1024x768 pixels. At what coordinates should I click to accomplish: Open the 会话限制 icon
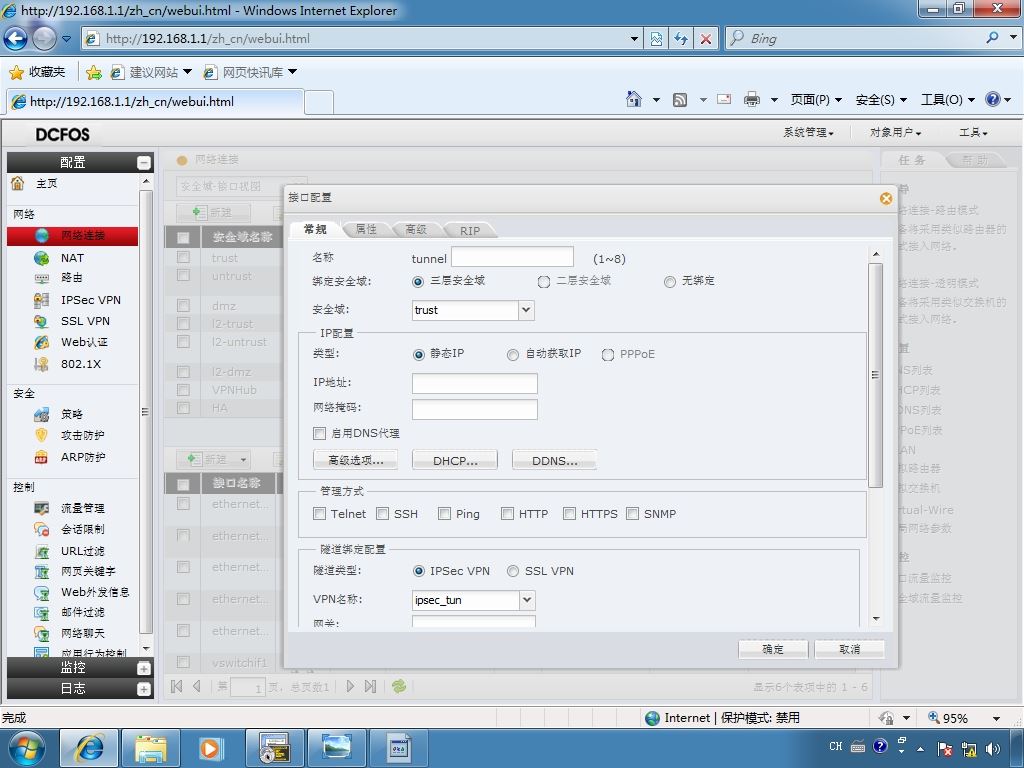41,529
